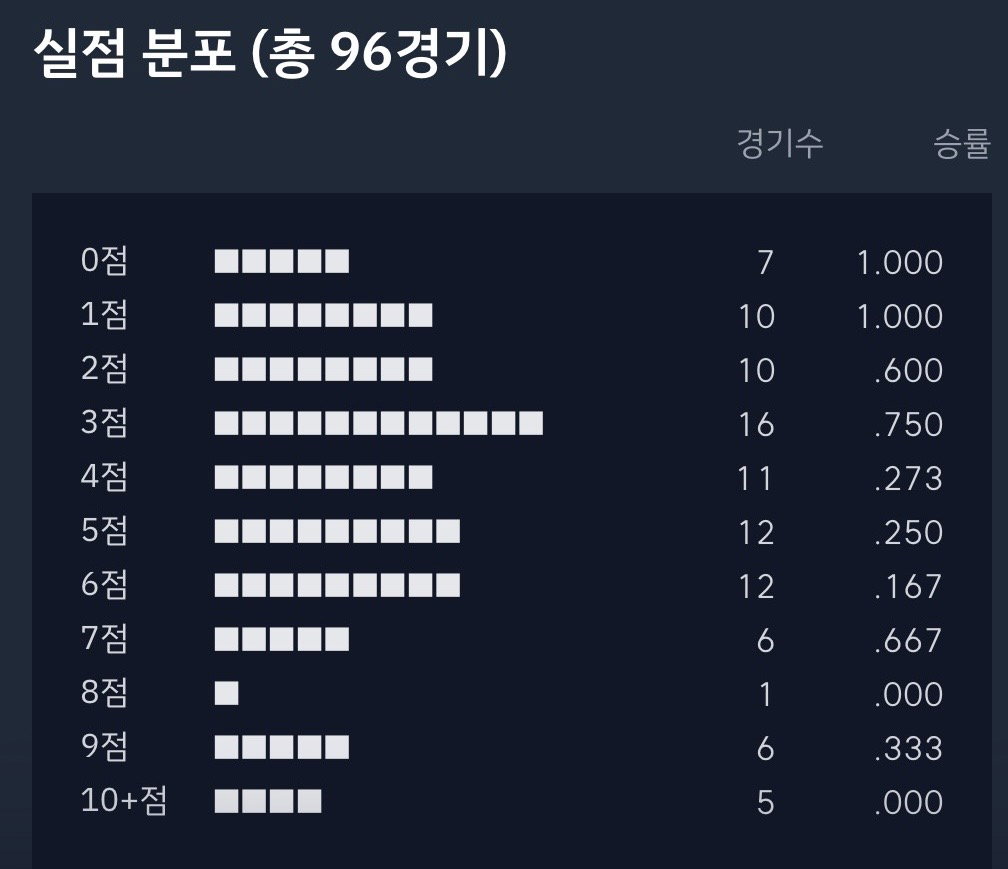Tap the 경기수 column header

tap(780, 143)
